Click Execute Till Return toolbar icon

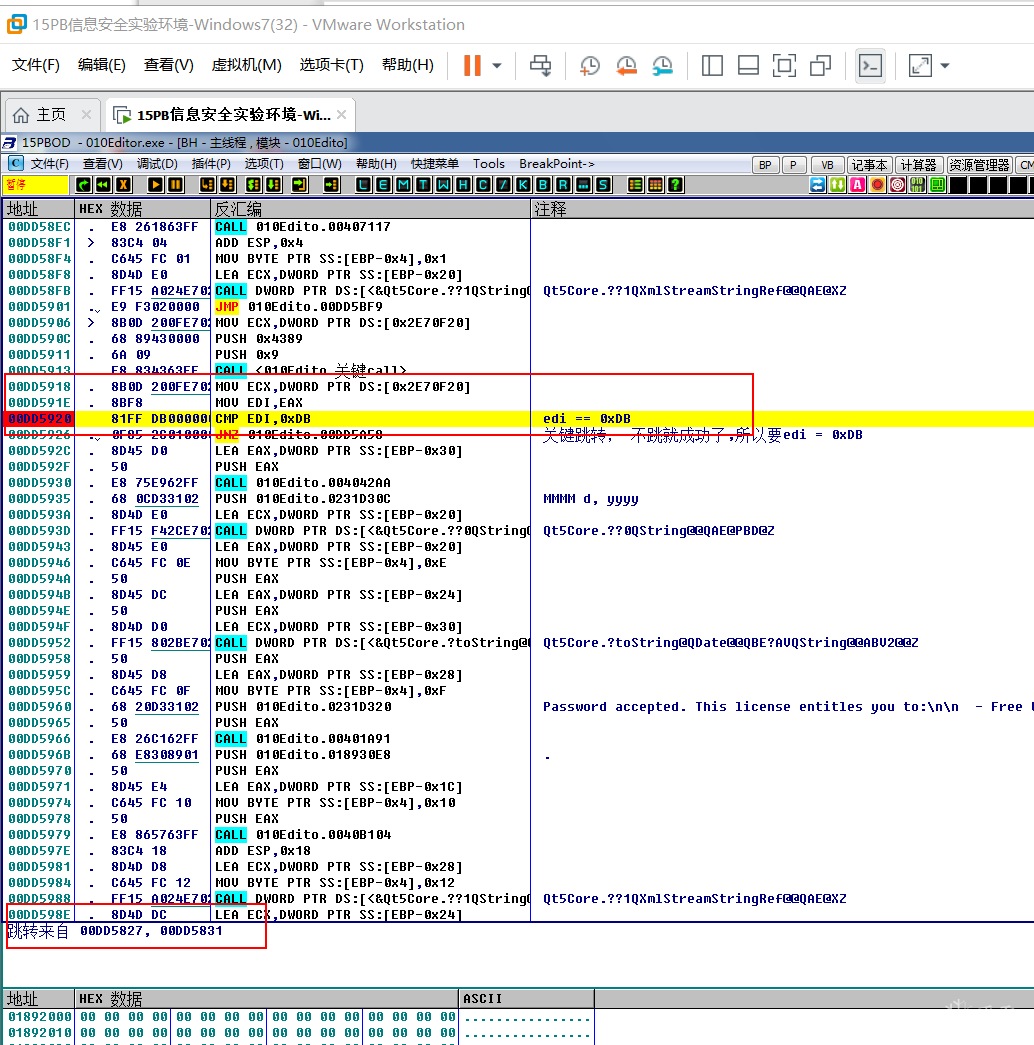[x=299, y=185]
